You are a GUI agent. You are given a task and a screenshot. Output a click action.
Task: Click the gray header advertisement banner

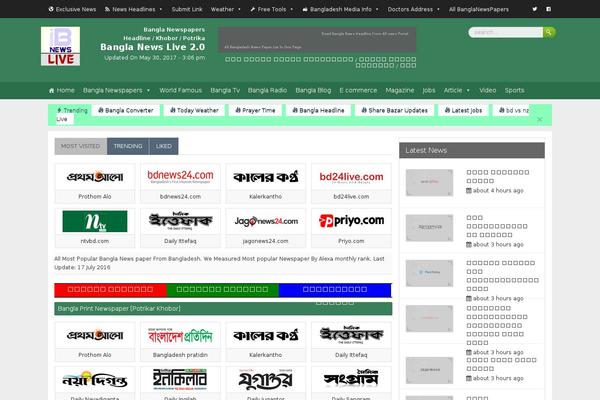click(317, 39)
